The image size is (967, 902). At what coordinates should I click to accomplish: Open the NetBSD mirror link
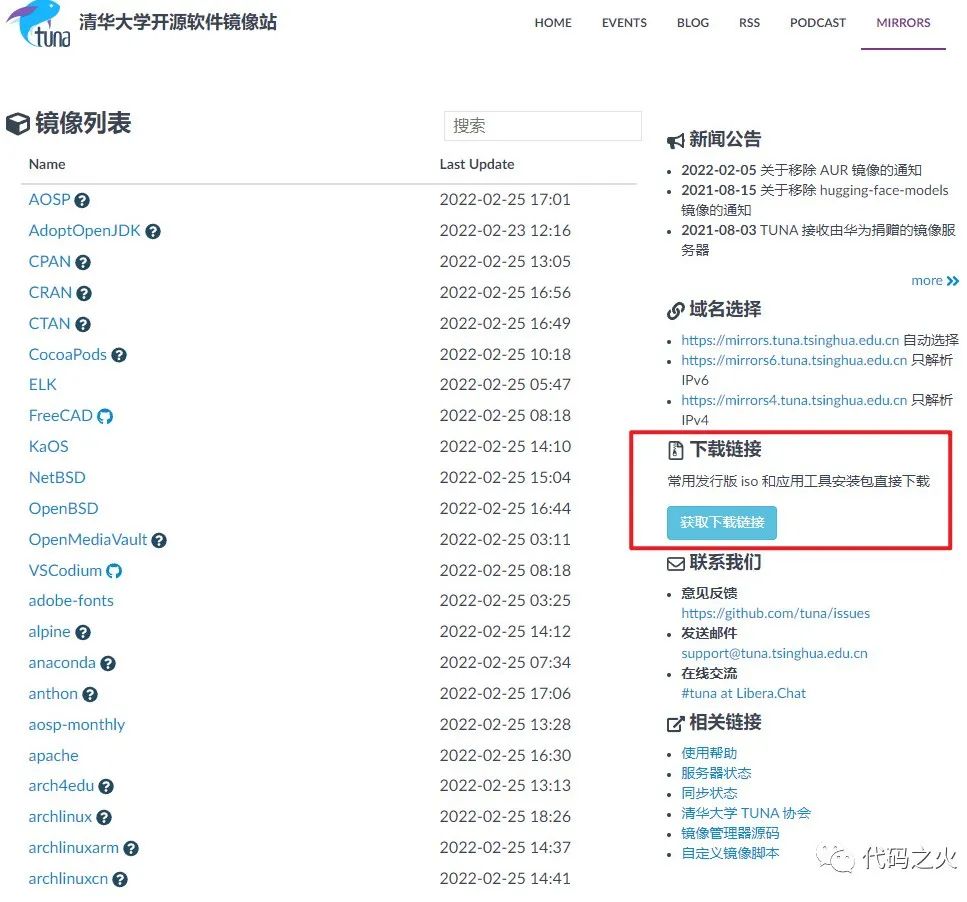tap(57, 477)
